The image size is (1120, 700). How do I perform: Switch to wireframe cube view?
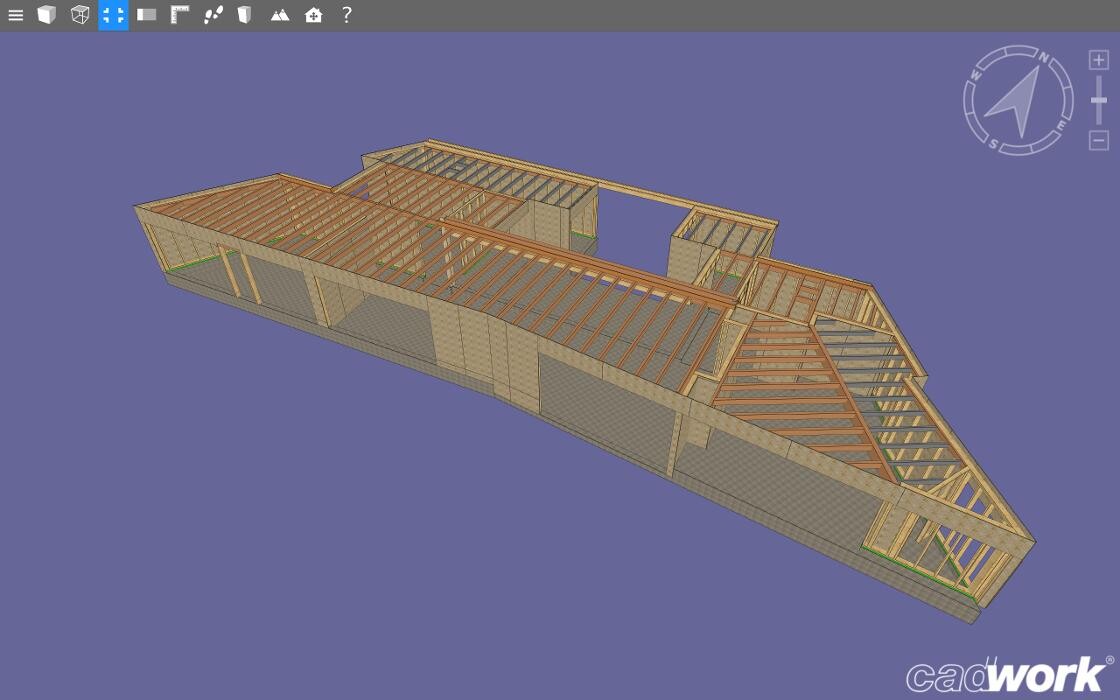point(80,15)
